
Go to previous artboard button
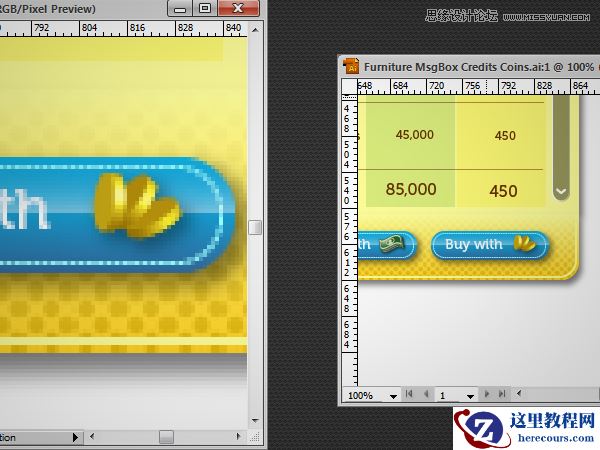coord(426,394)
